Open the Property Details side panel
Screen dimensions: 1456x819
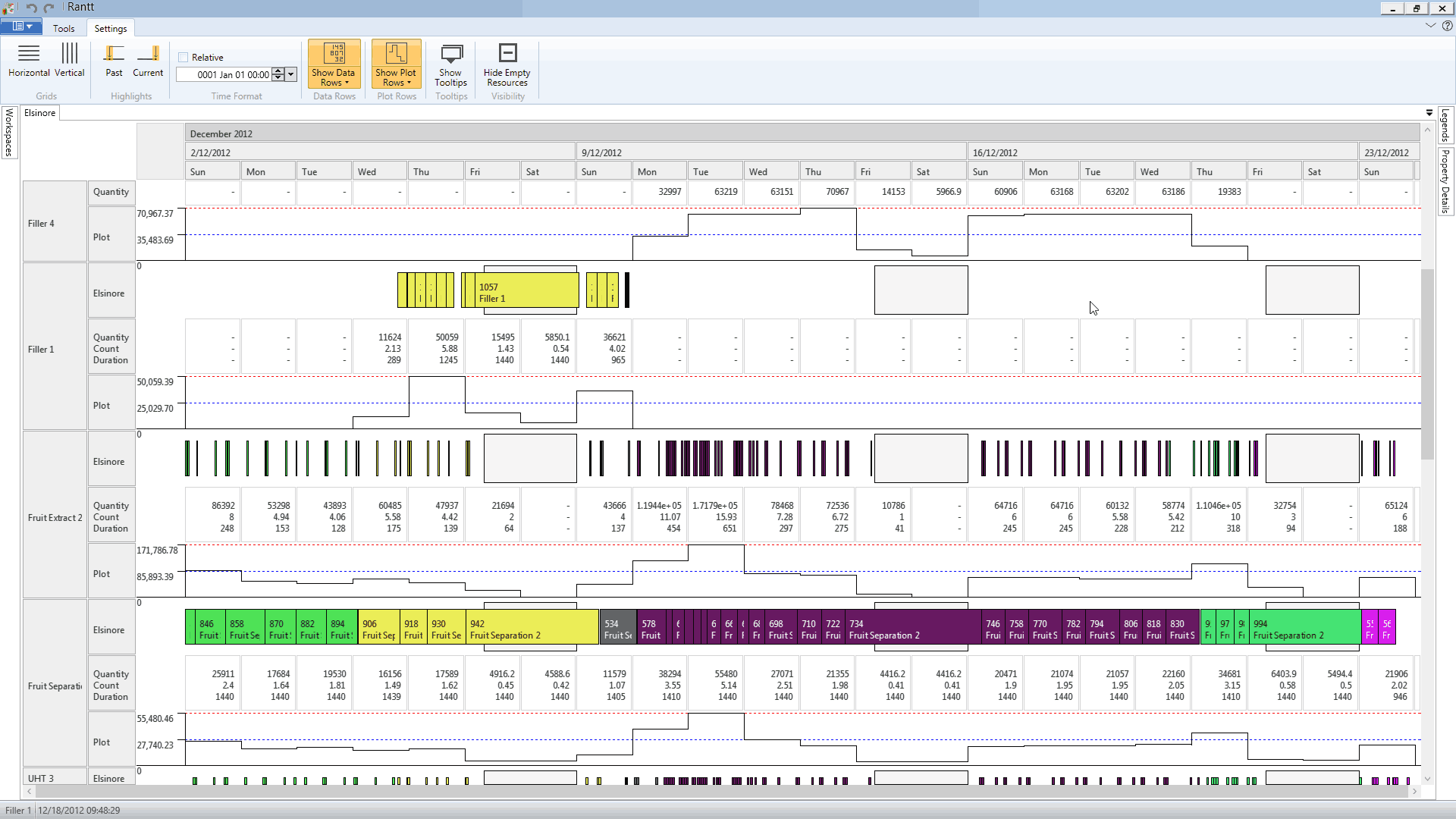point(1445,180)
